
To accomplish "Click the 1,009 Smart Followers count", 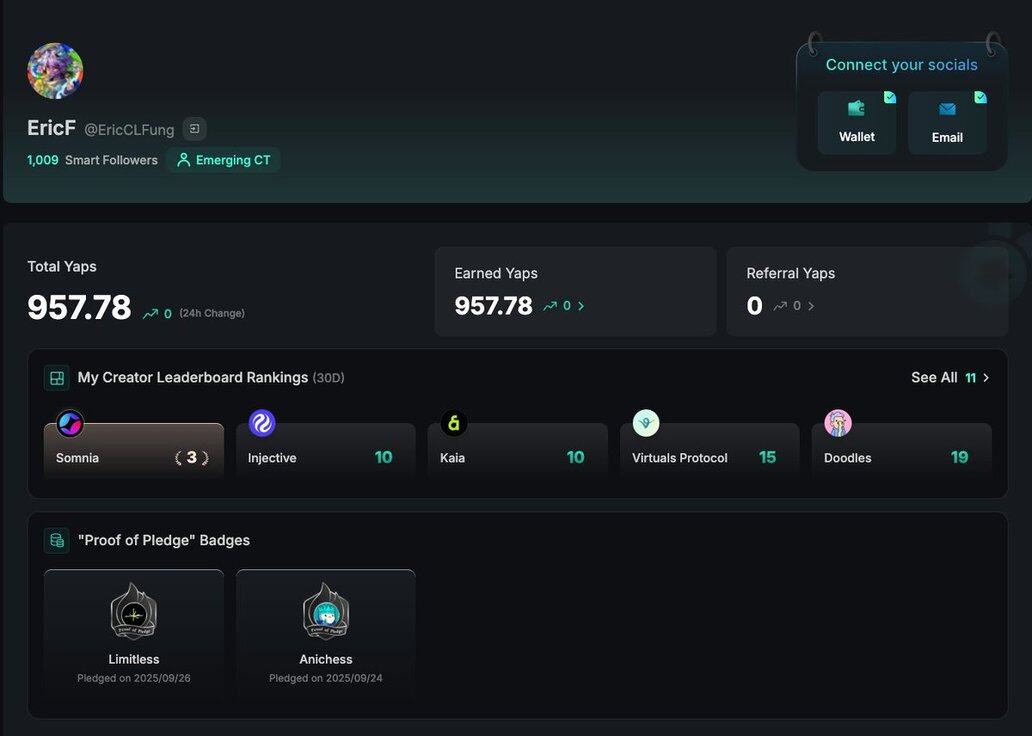I will tap(43, 160).
